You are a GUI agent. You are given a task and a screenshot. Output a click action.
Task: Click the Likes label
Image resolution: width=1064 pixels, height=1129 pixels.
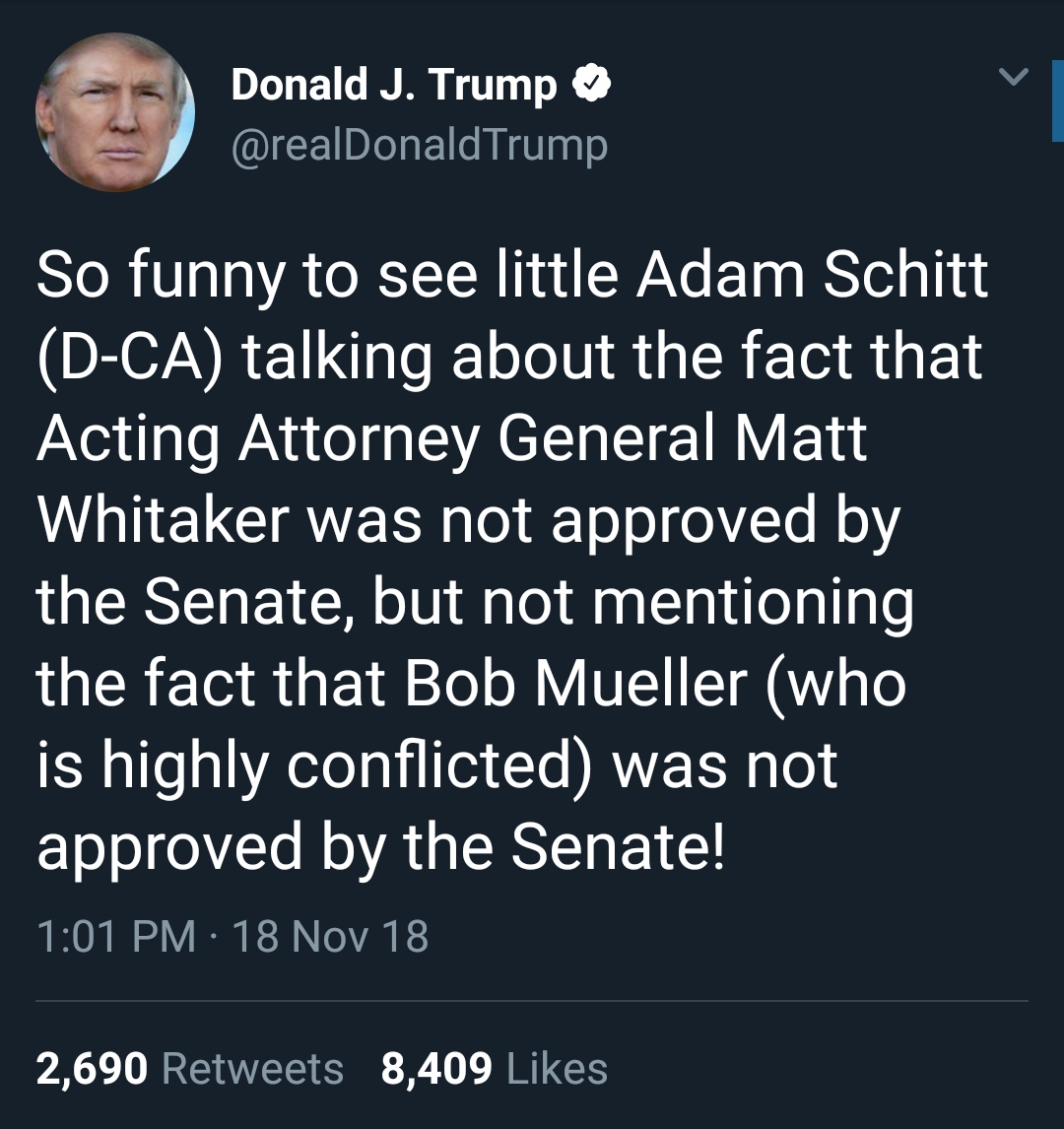557,1069
